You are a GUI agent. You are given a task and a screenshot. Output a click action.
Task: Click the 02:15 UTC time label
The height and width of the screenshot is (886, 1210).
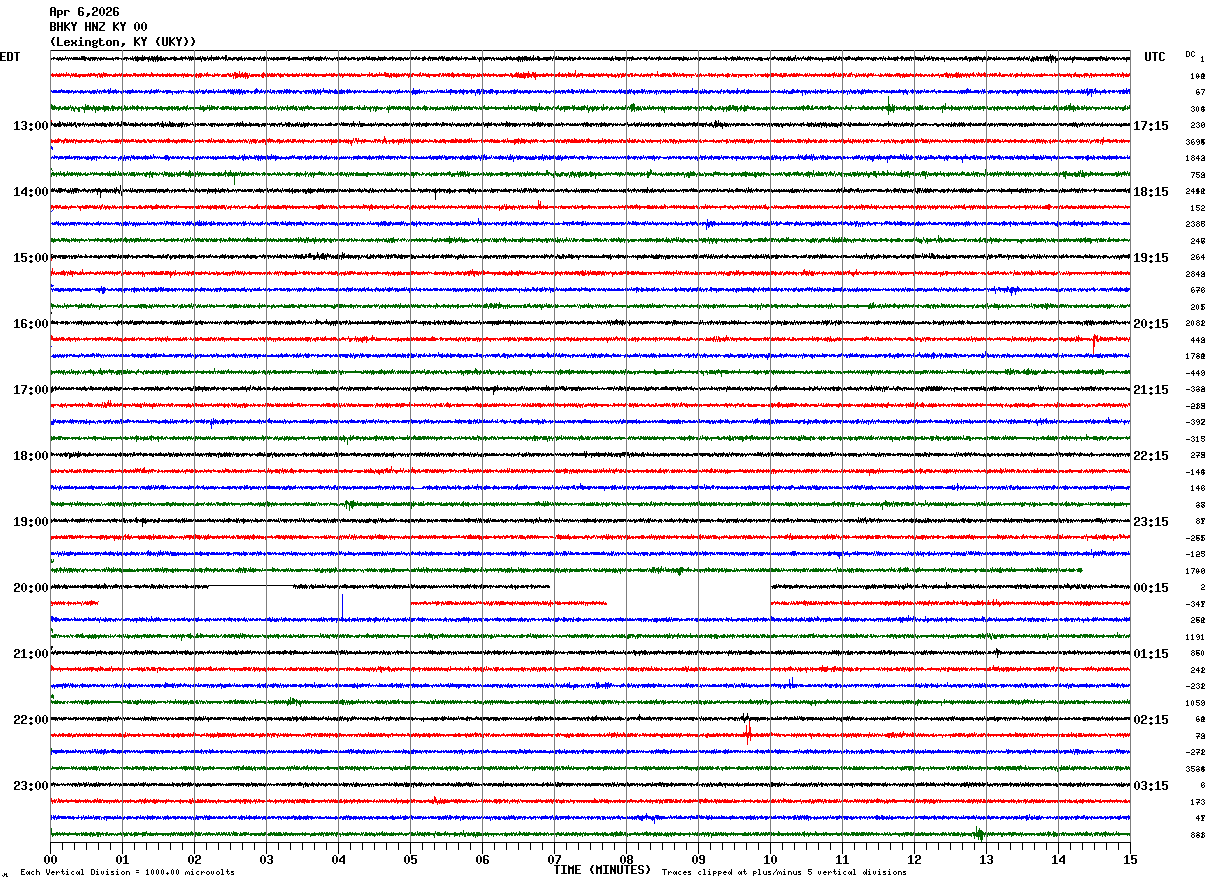[1151, 720]
